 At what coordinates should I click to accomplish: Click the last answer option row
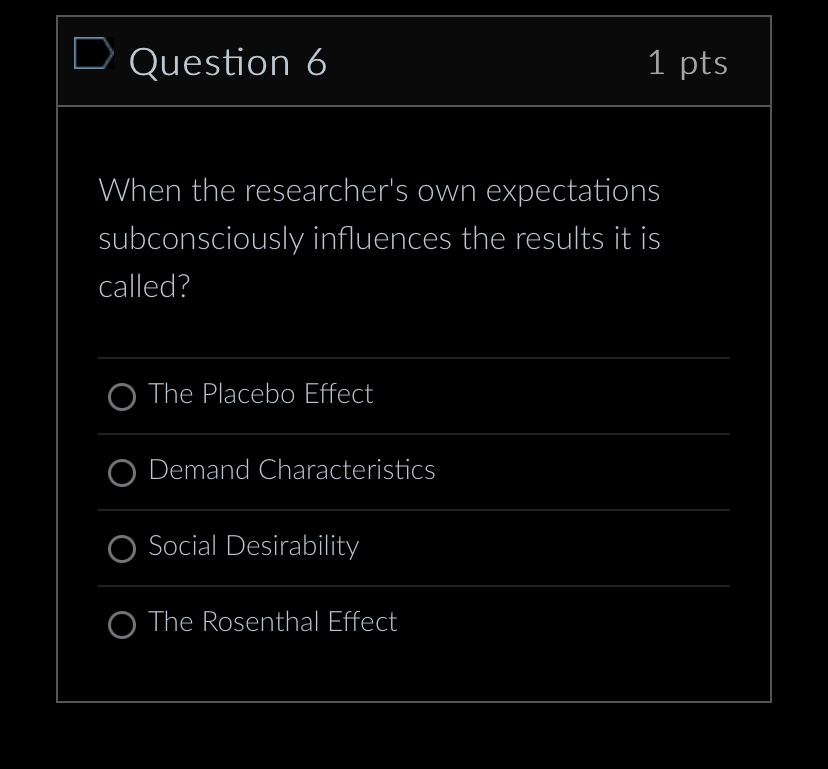click(x=414, y=624)
